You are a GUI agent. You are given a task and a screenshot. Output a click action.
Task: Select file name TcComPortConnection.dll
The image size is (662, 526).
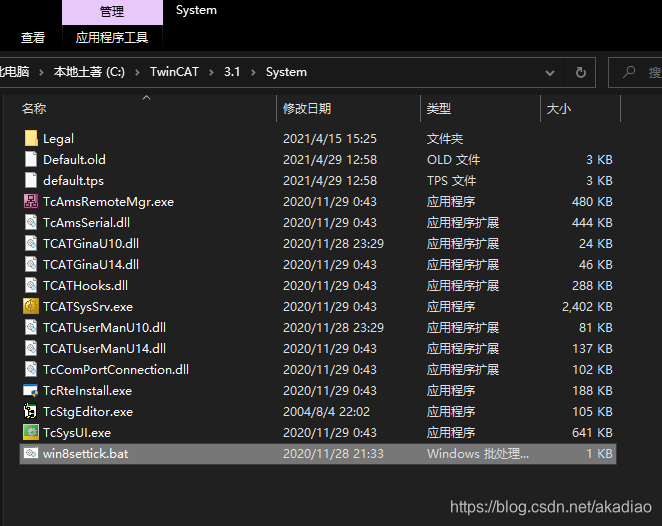click(x=116, y=370)
